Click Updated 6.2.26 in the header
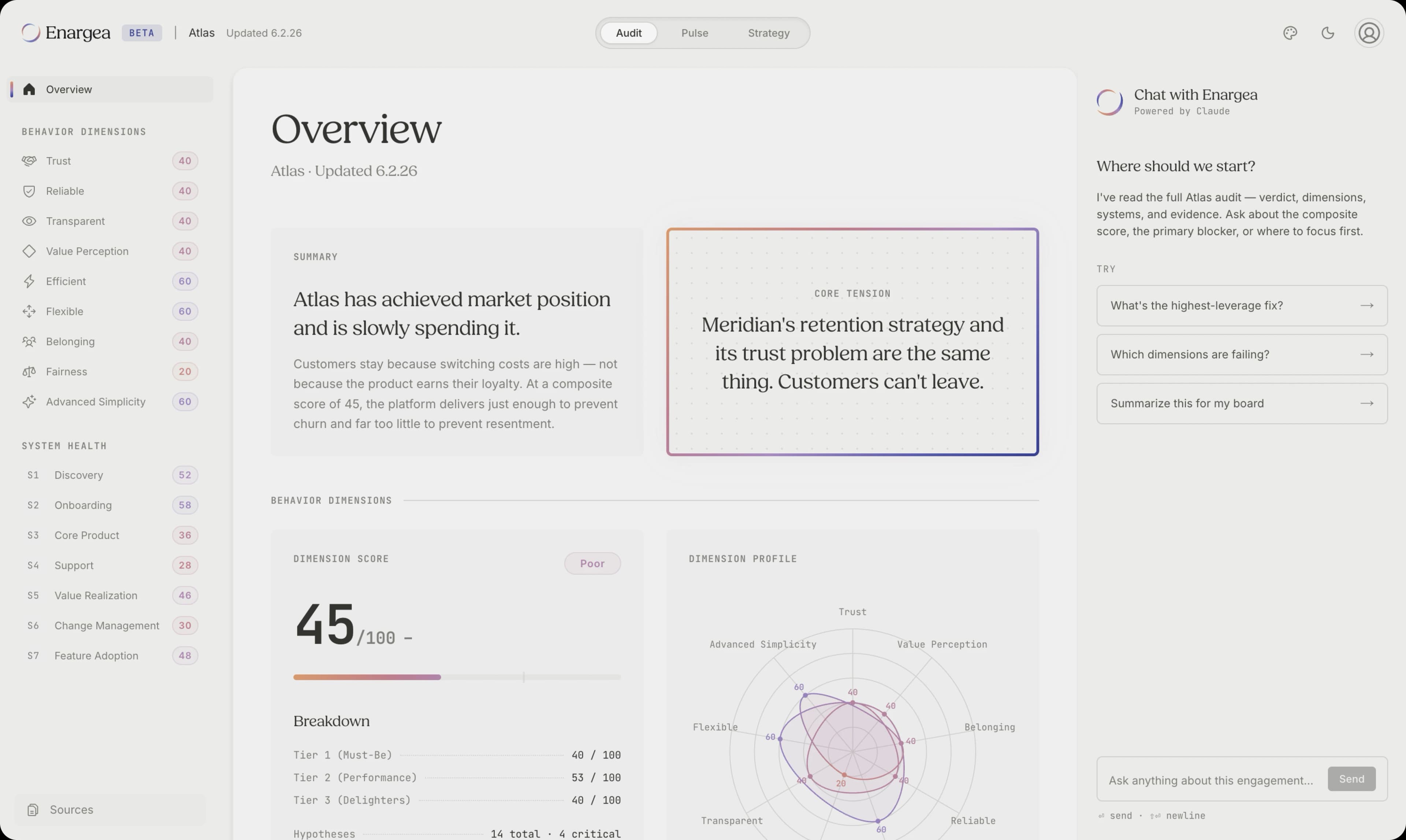Image resolution: width=1406 pixels, height=840 pixels. (264, 33)
